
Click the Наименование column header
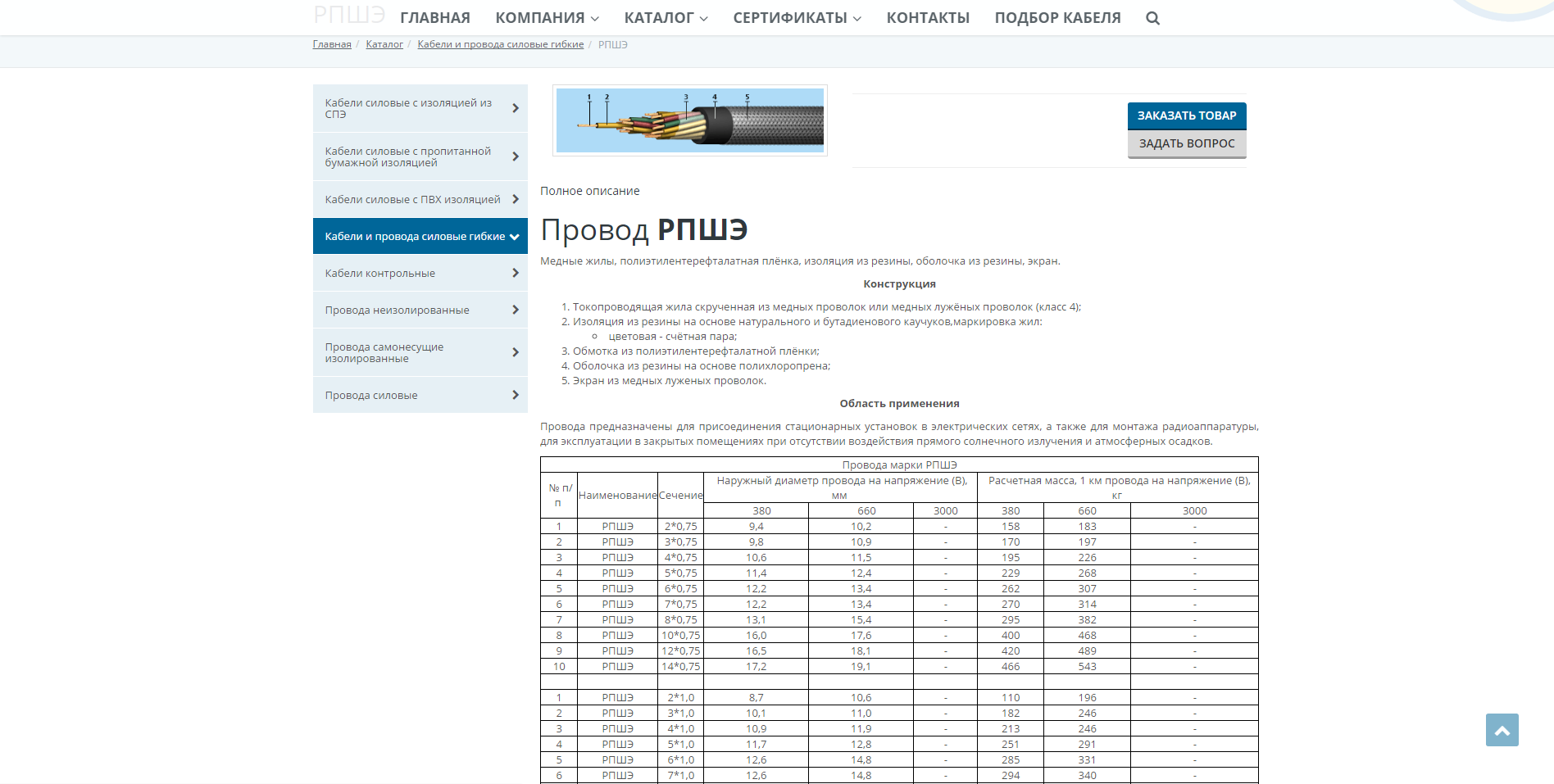617,496
